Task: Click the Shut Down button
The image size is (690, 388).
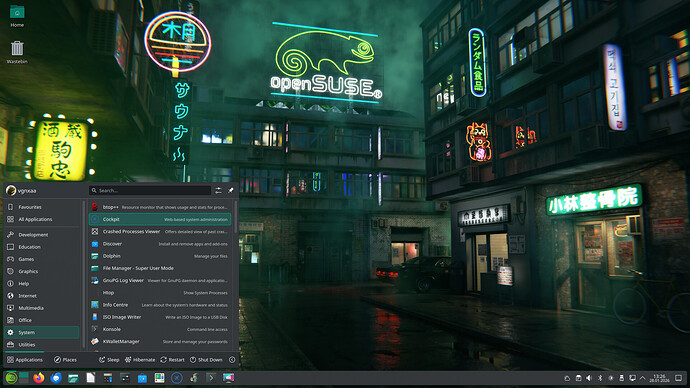Action: click(x=206, y=360)
